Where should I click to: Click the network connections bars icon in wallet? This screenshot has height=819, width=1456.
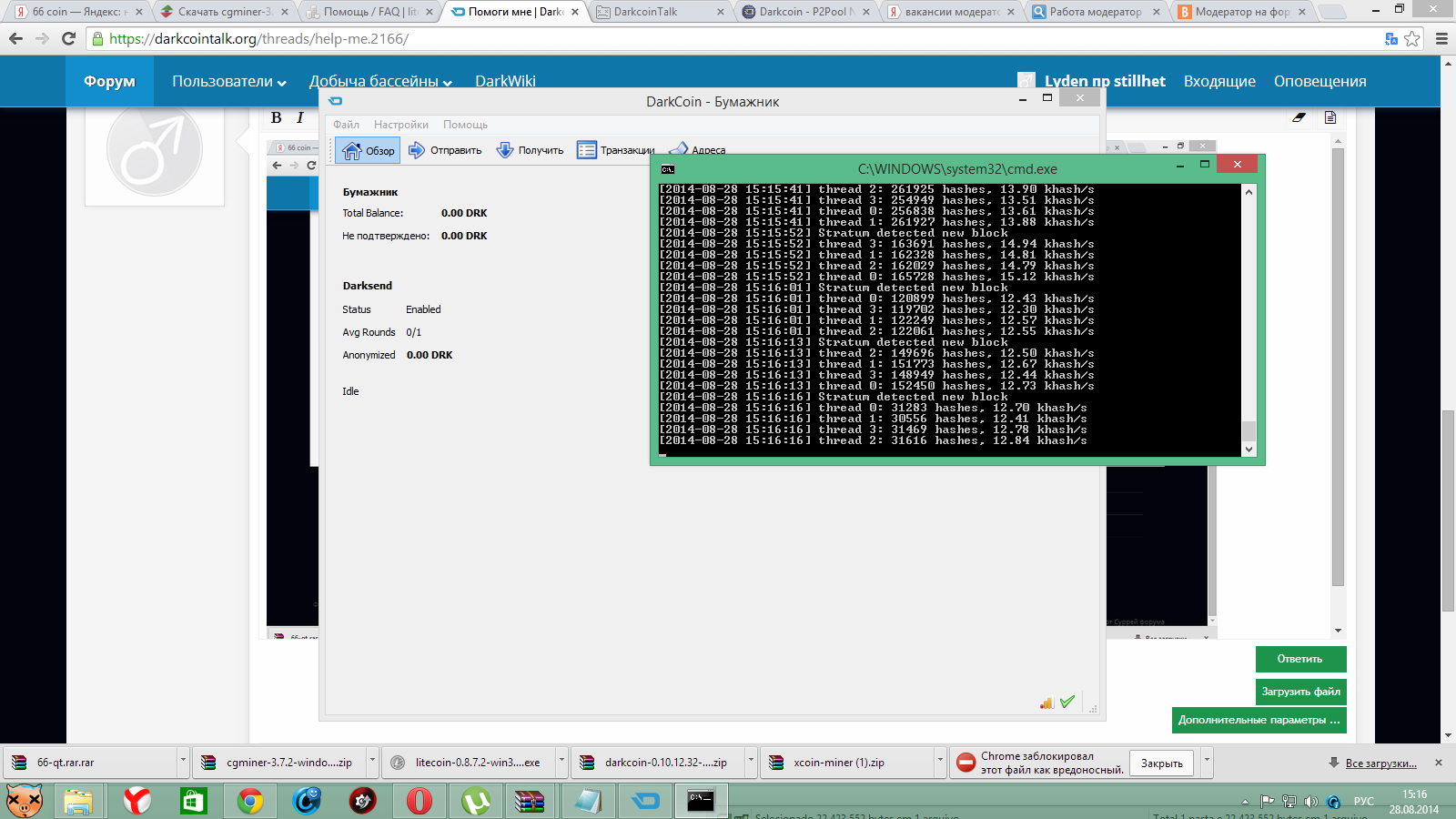tap(1046, 703)
